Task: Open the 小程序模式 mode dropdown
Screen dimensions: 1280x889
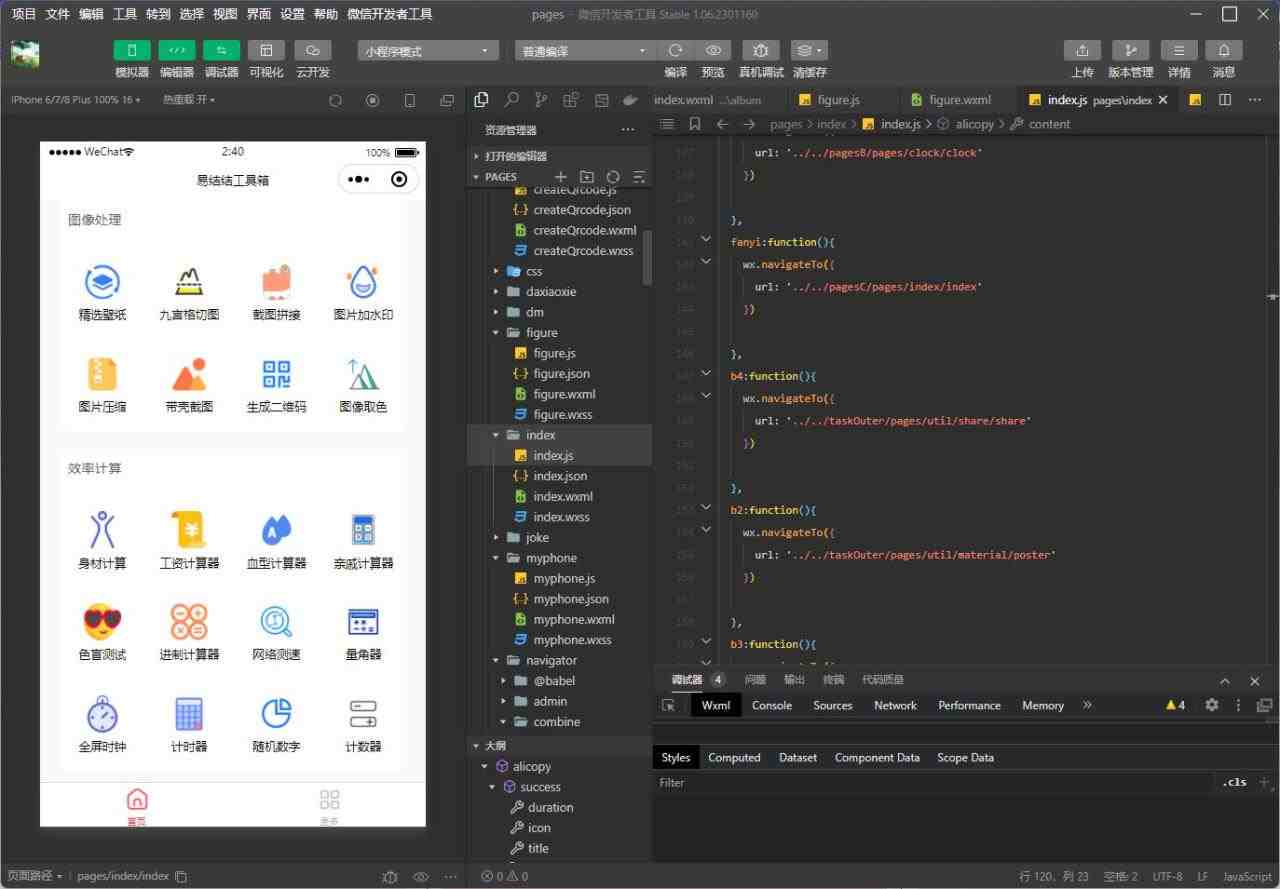Action: 428,51
